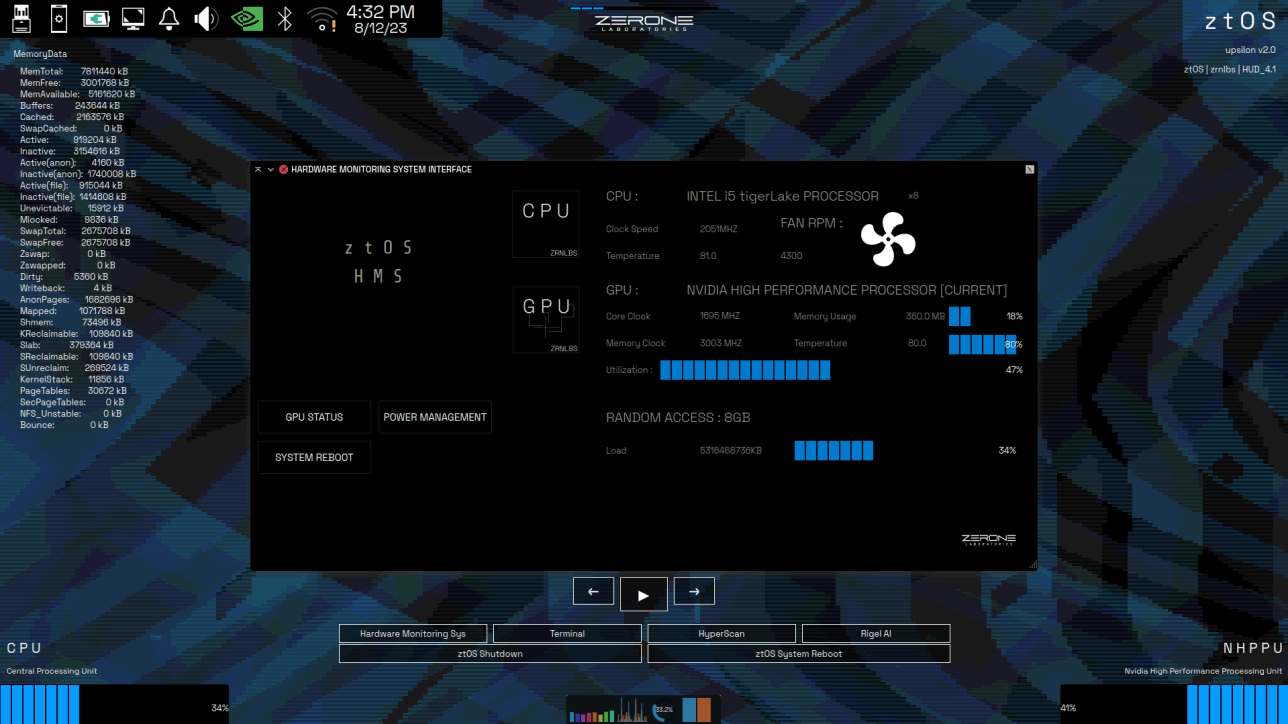Viewport: 1288px width, 724px height.
Task: Click the top-right window corner button
Action: pos(1029,170)
